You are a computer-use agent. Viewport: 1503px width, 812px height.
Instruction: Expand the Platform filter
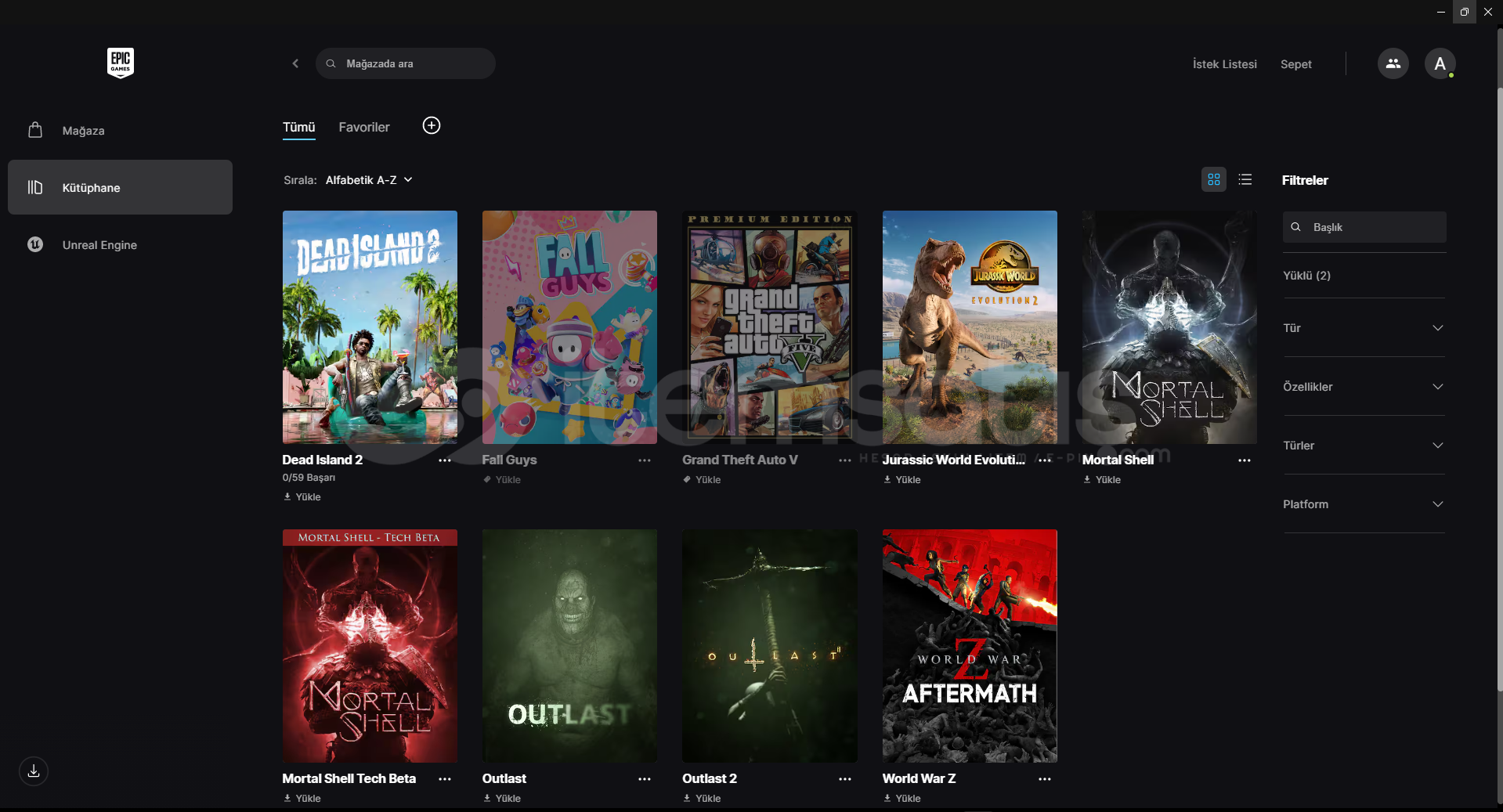(x=1364, y=504)
